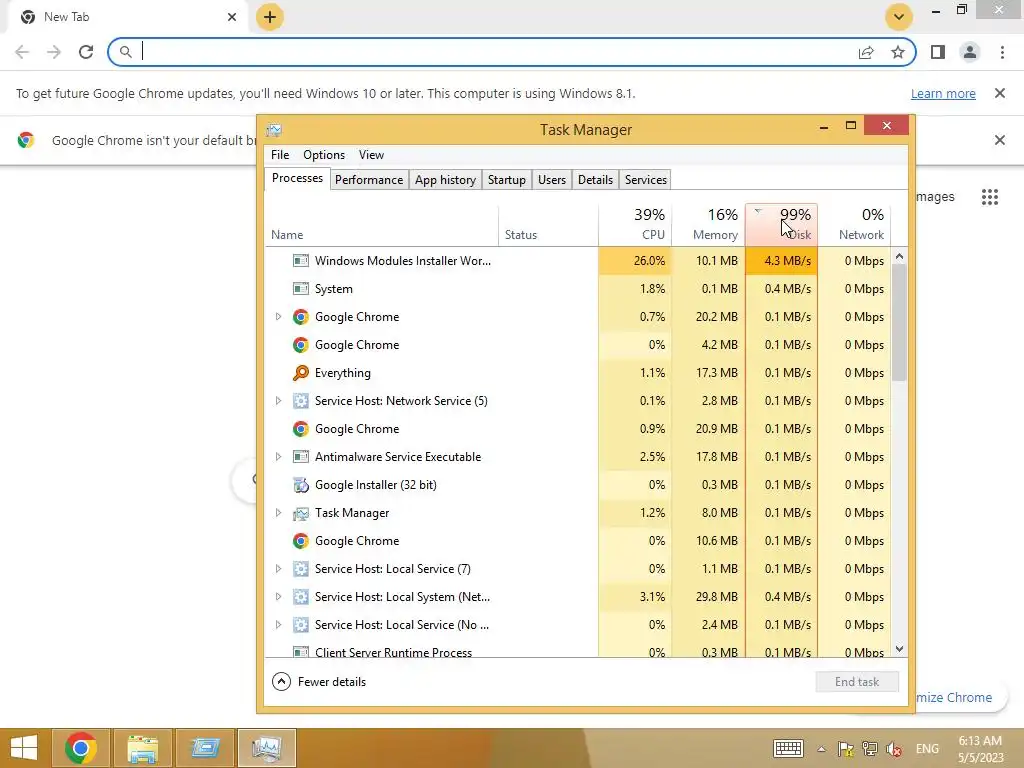Expand Service Host: Local Service (7)
The width and height of the screenshot is (1024, 768).
[x=278, y=569]
